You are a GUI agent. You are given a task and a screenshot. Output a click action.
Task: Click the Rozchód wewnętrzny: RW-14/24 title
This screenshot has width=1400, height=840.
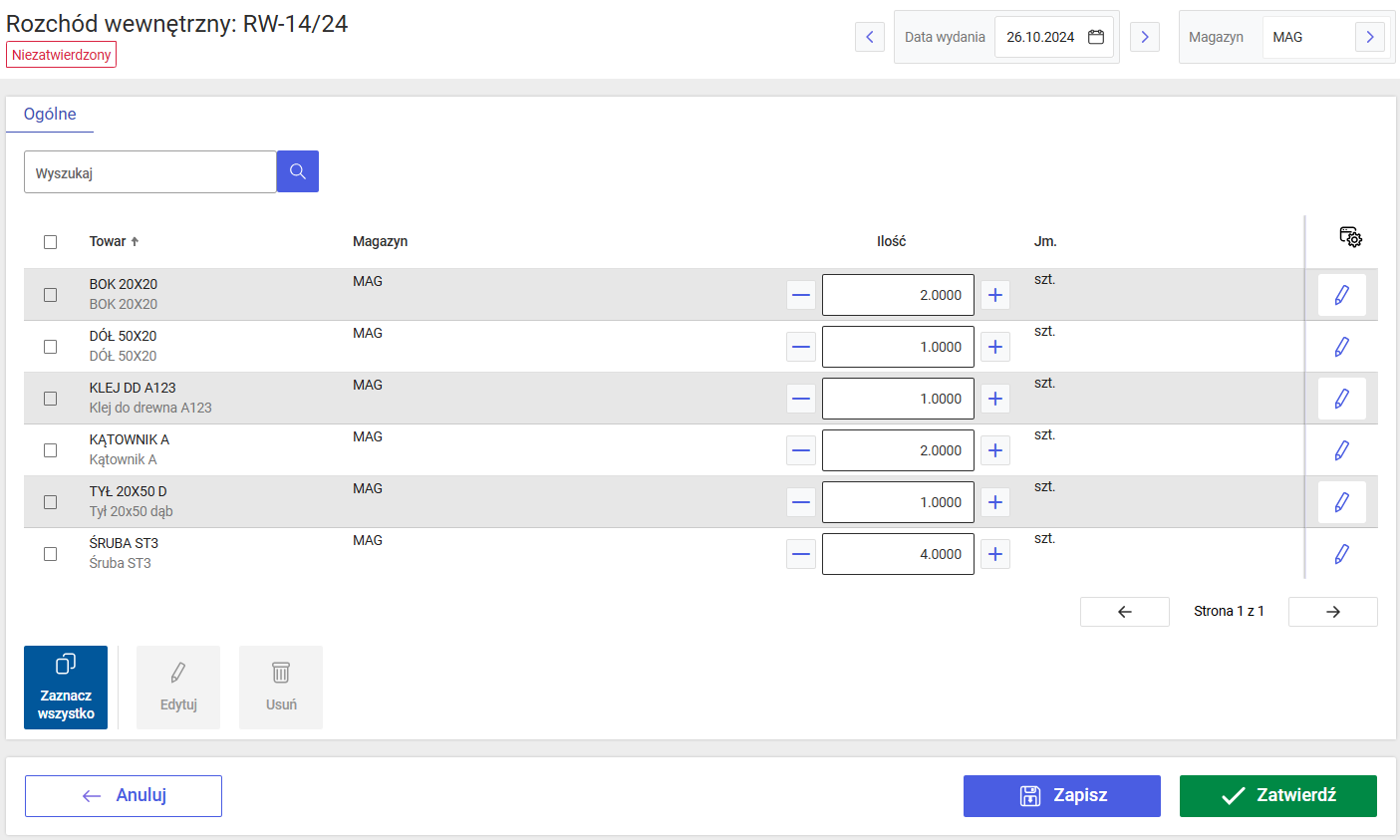[x=177, y=24]
